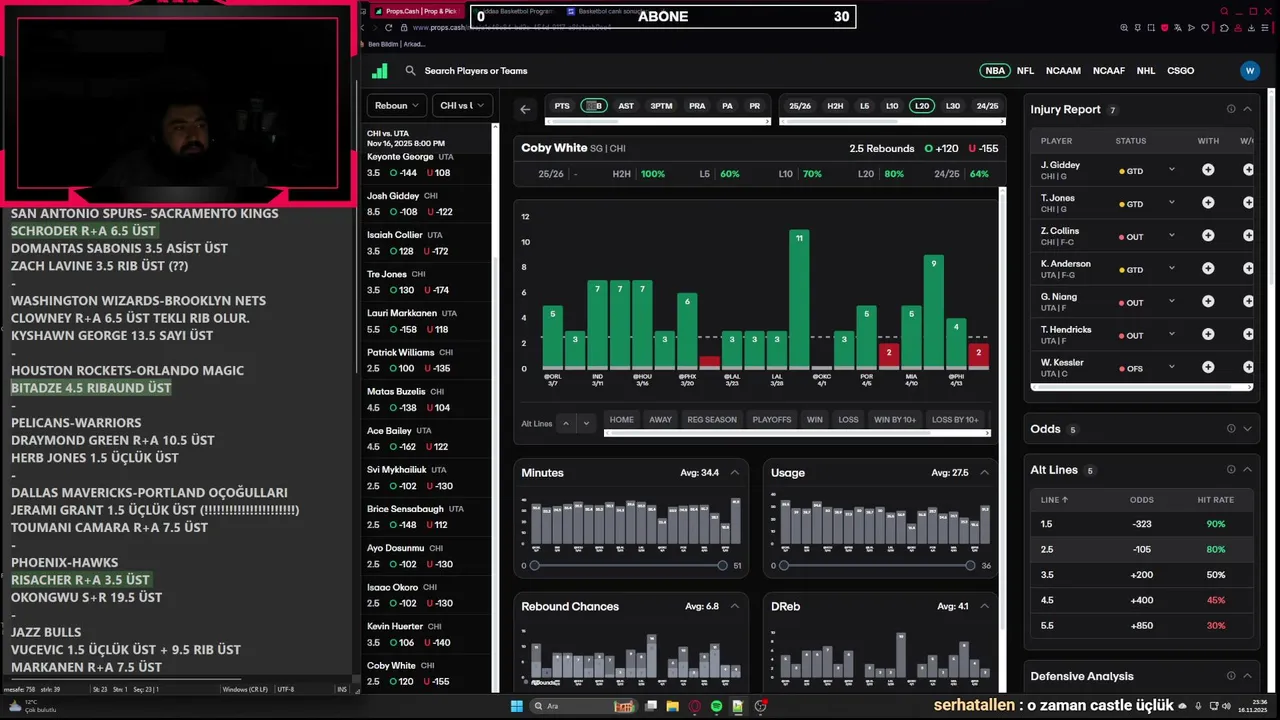
Task: Adjust the Minutes range slider left handle
Action: click(x=534, y=566)
